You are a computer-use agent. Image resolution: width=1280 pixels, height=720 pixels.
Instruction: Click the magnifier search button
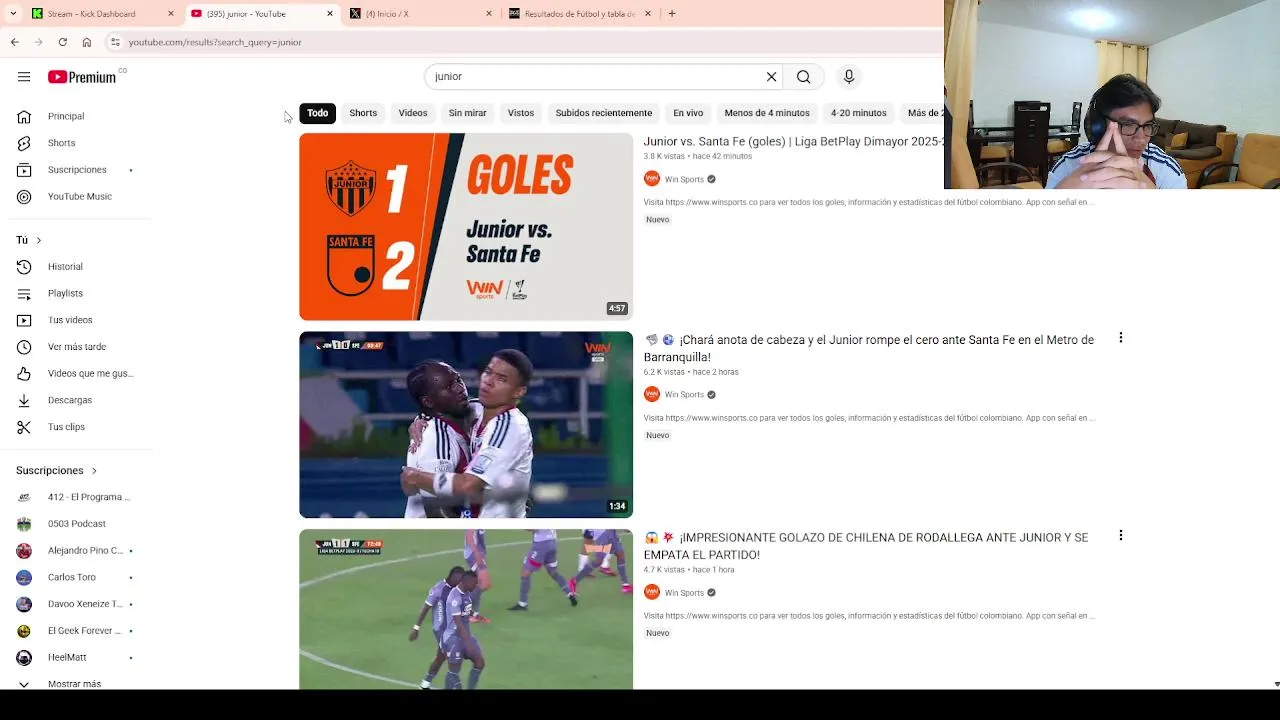[804, 77]
